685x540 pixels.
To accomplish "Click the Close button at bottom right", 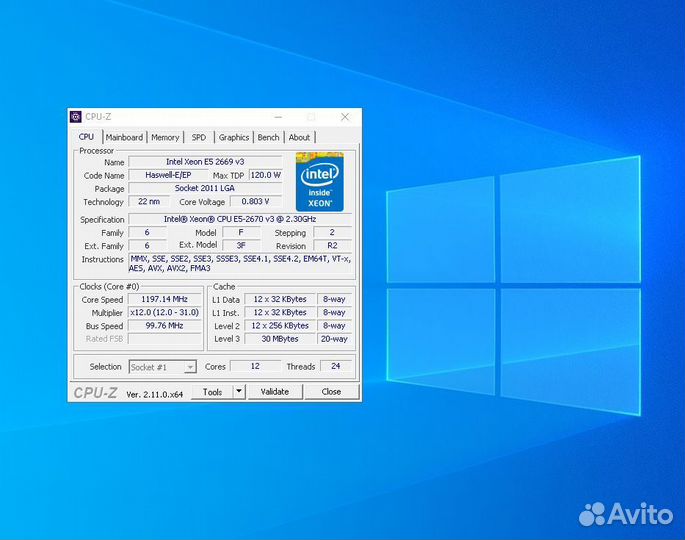I will [331, 392].
